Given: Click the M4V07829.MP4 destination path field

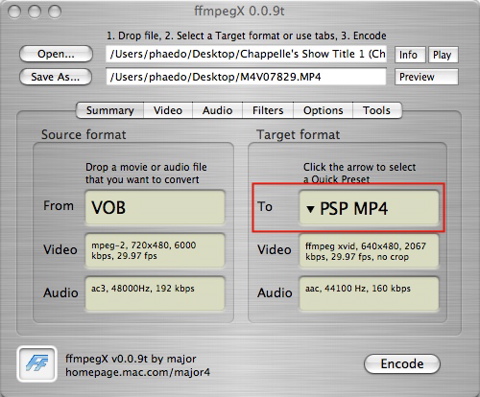Looking at the screenshot, I should click(x=246, y=77).
